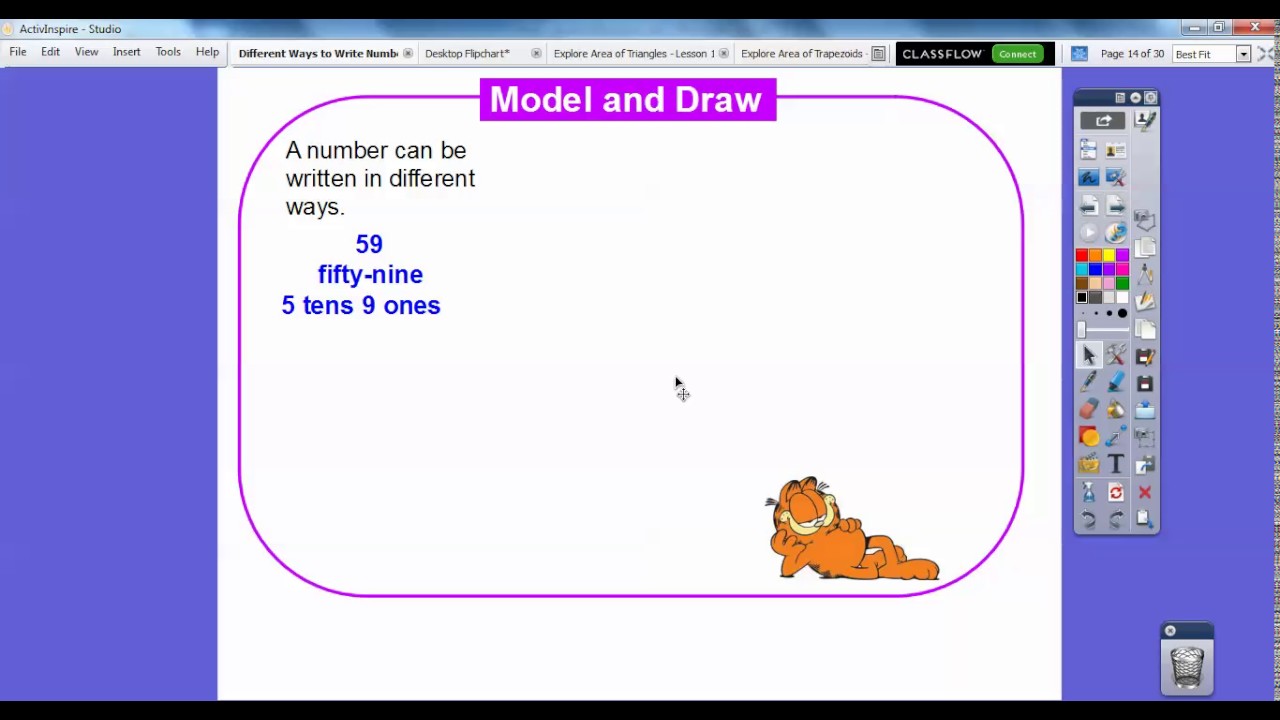The image size is (1280, 720).
Task: Click the Paste clipboard icon
Action: [1145, 519]
